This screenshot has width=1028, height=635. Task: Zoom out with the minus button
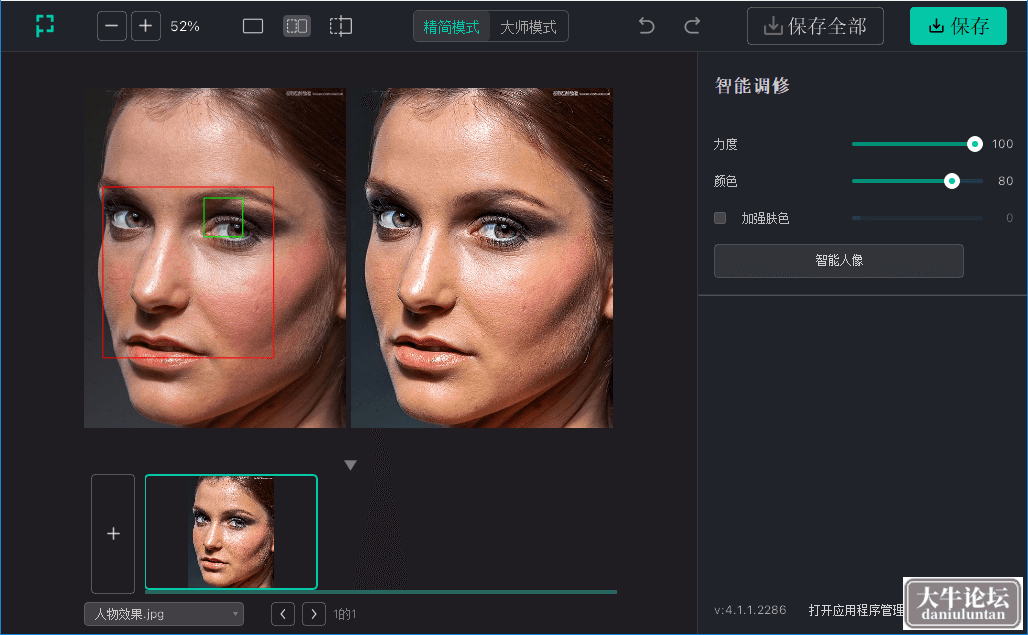click(111, 26)
